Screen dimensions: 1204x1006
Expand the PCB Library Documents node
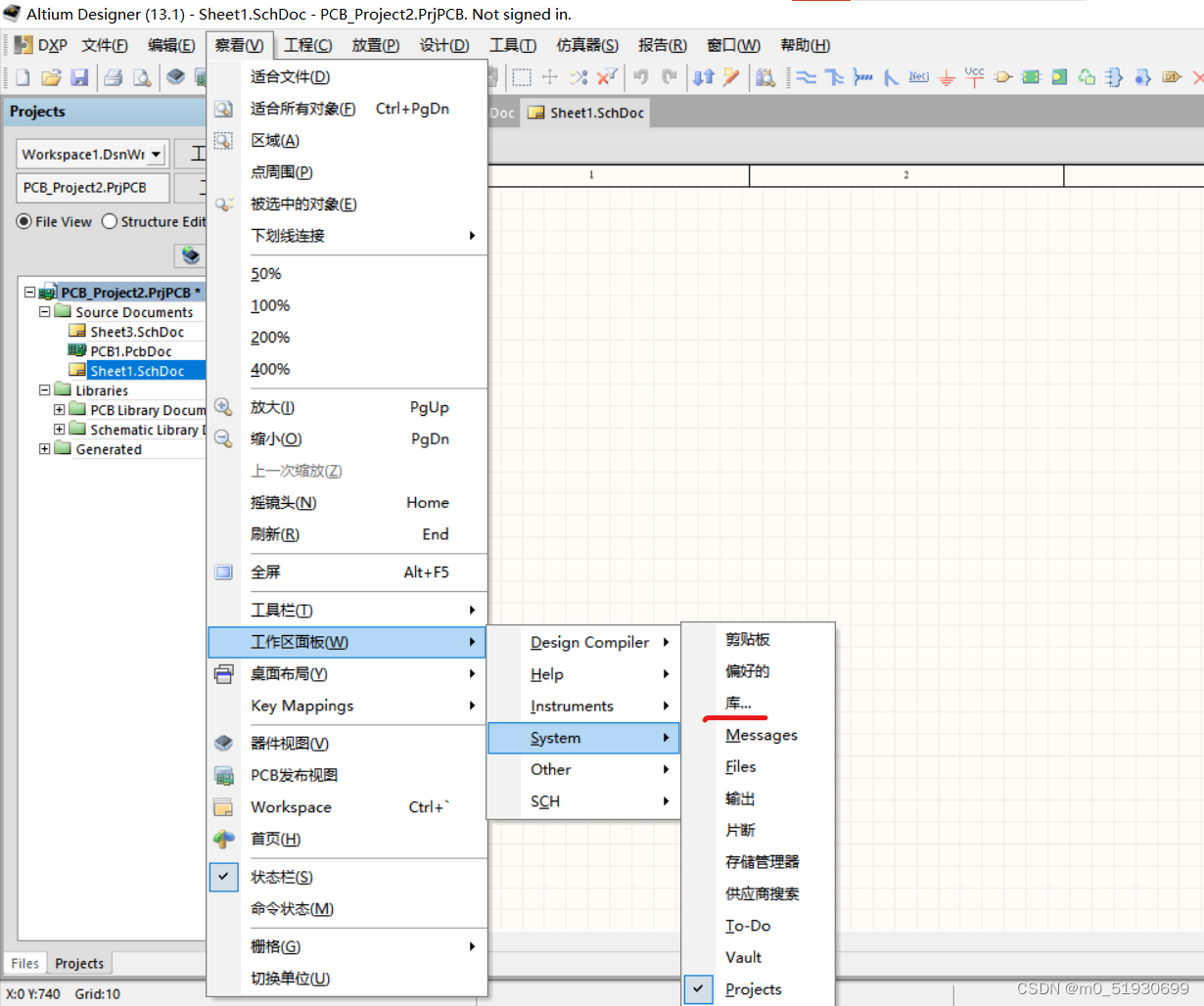pyautogui.click(x=59, y=410)
